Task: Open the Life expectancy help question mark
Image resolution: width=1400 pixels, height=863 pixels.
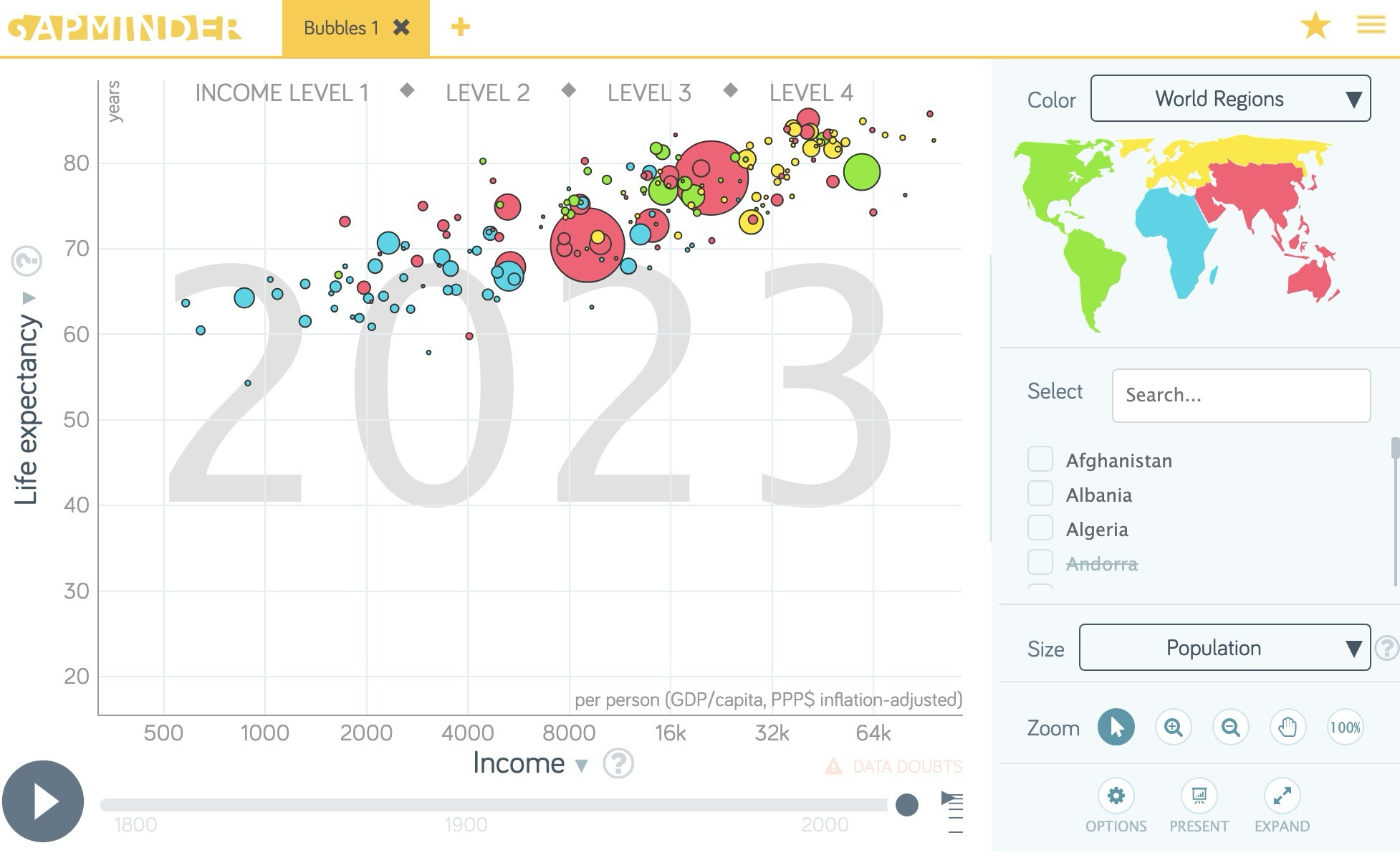Action: coord(27,261)
